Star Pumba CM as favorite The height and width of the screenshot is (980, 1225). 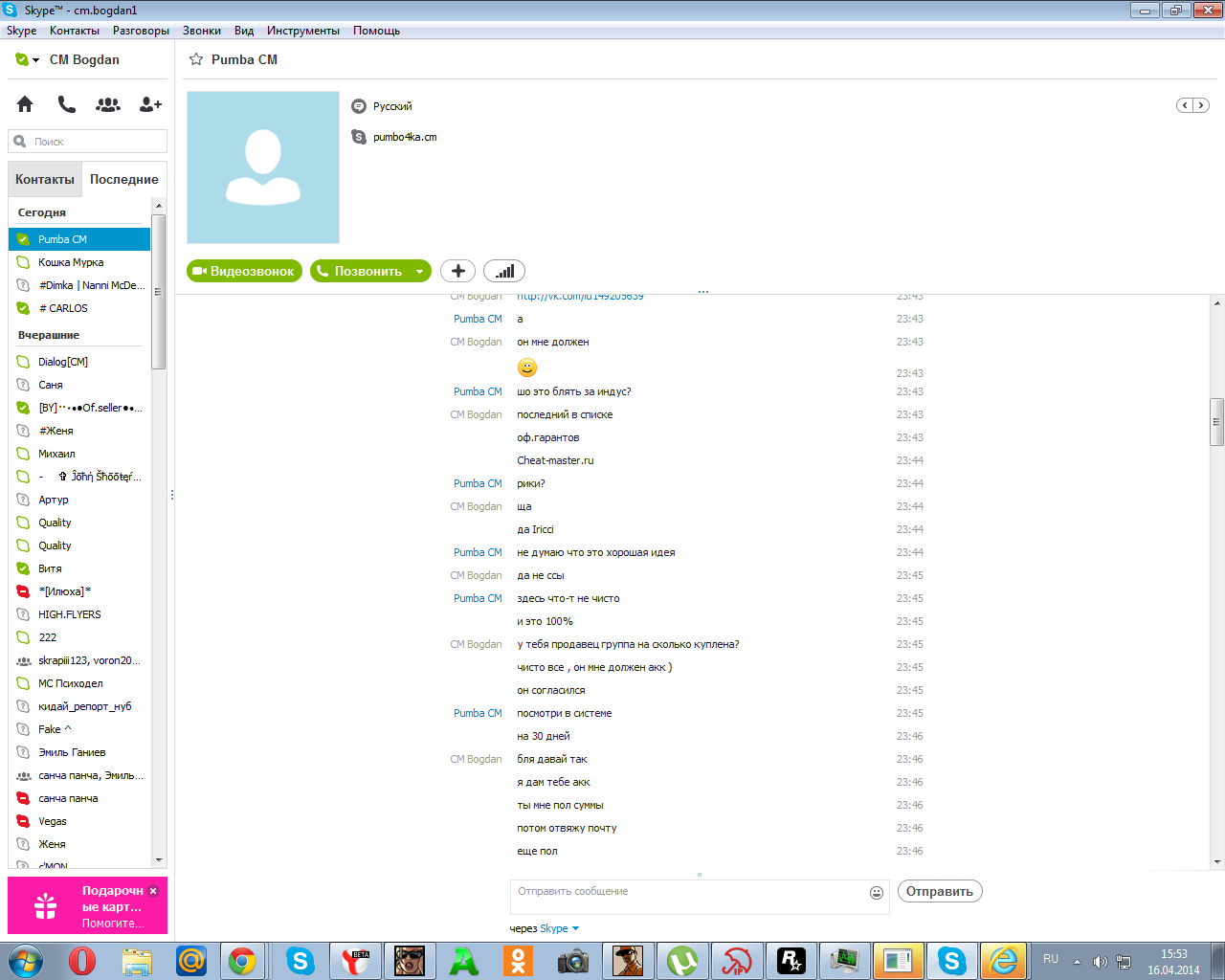pos(196,59)
